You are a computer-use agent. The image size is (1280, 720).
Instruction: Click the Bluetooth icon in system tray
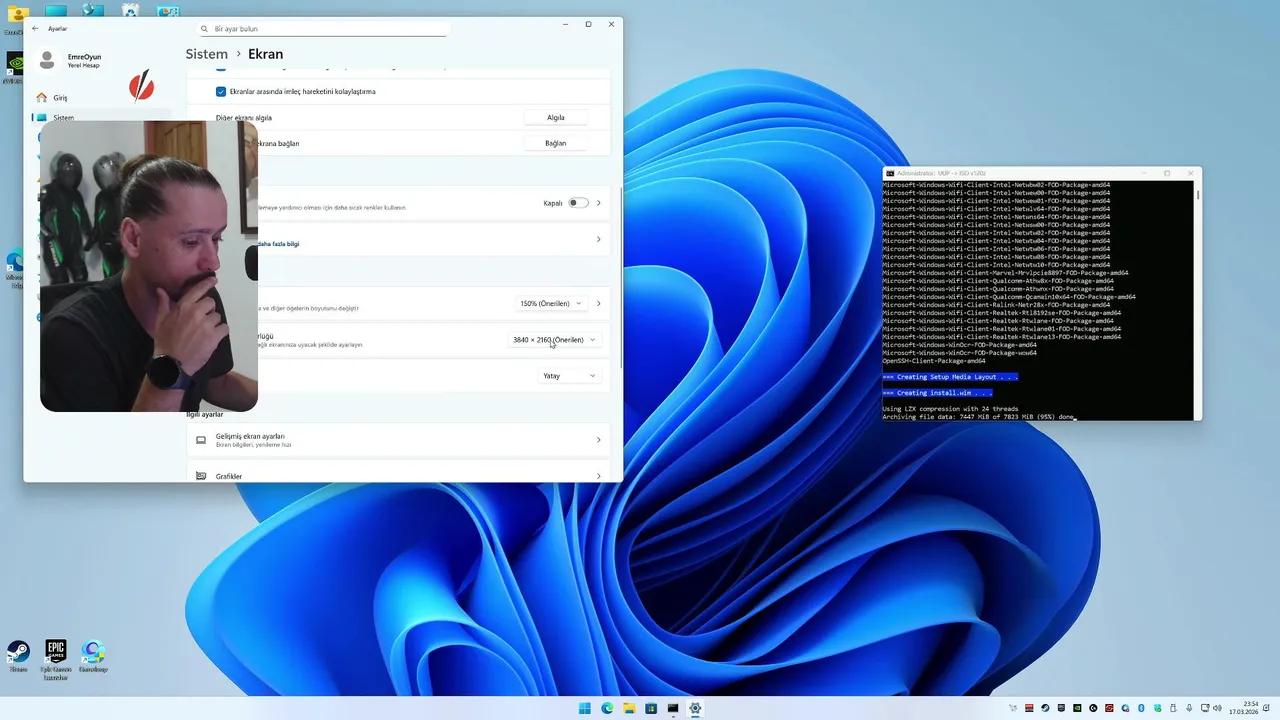pyautogui.click(x=1141, y=708)
